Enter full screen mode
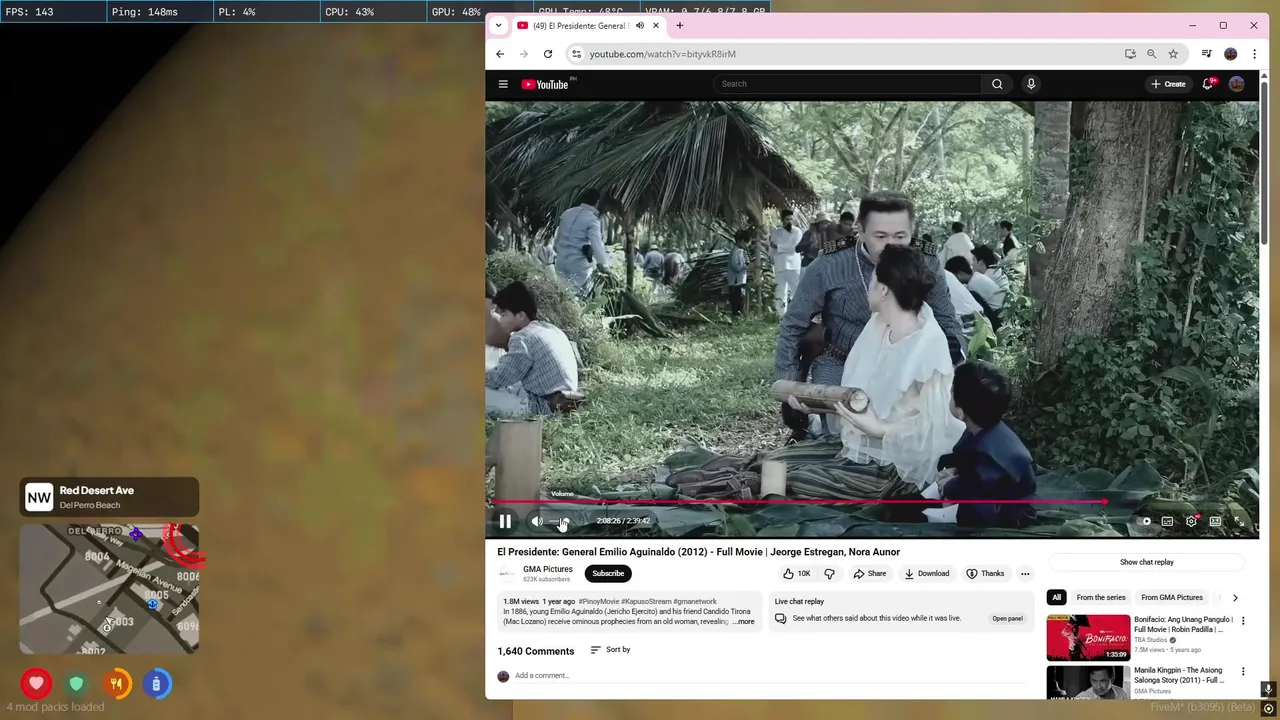Screen dimensions: 1280x720 click(1238, 521)
